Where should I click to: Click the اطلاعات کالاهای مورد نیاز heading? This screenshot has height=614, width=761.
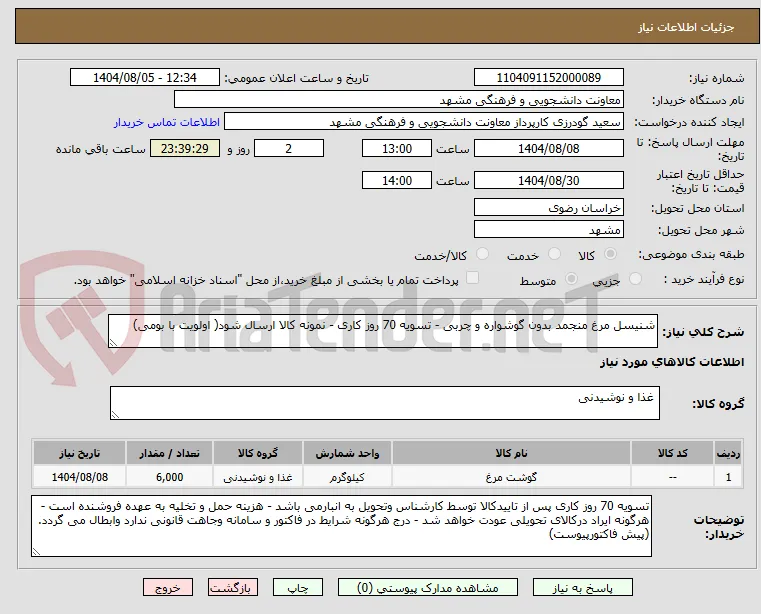click(x=672, y=362)
